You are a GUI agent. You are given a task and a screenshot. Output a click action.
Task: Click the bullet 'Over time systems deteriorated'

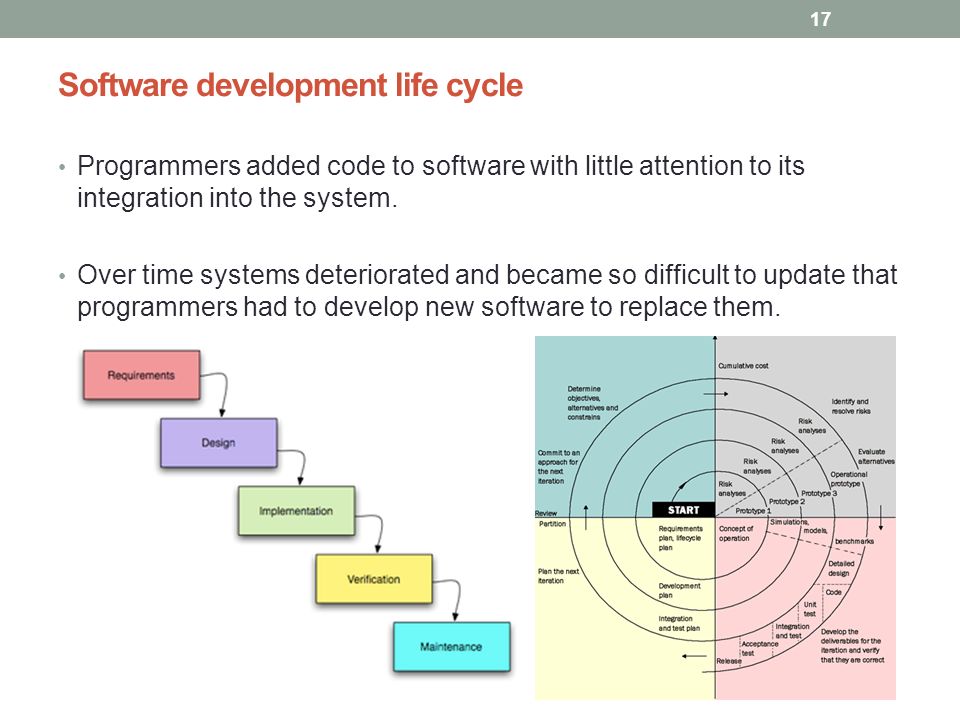tap(487, 291)
